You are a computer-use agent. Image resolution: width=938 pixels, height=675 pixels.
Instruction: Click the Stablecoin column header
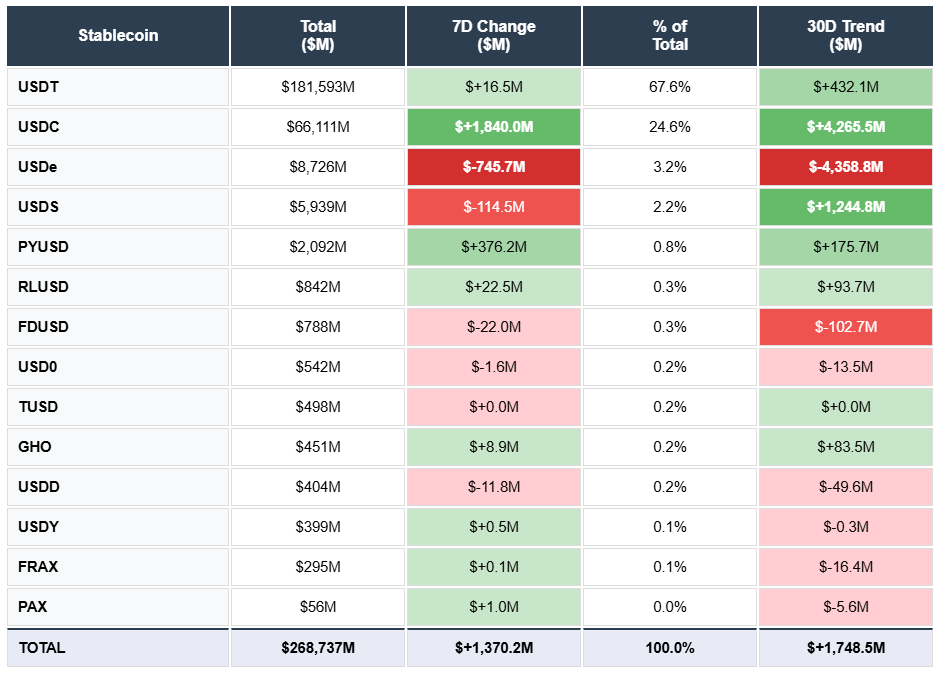[118, 36]
